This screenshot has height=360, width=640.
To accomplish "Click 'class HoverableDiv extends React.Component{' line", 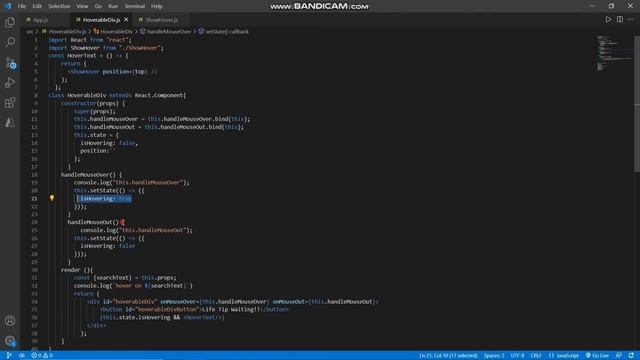I will point(117,95).
